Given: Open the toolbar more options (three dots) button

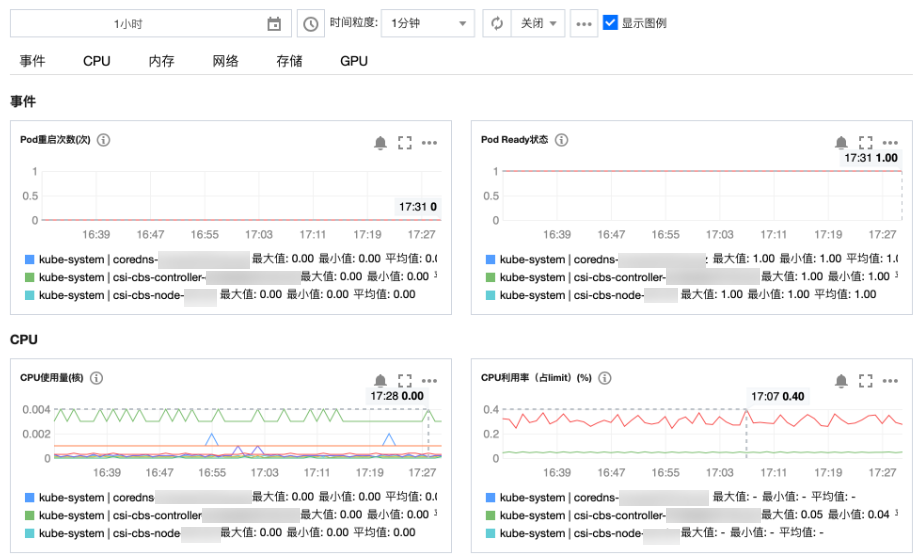Looking at the screenshot, I should pos(584,24).
